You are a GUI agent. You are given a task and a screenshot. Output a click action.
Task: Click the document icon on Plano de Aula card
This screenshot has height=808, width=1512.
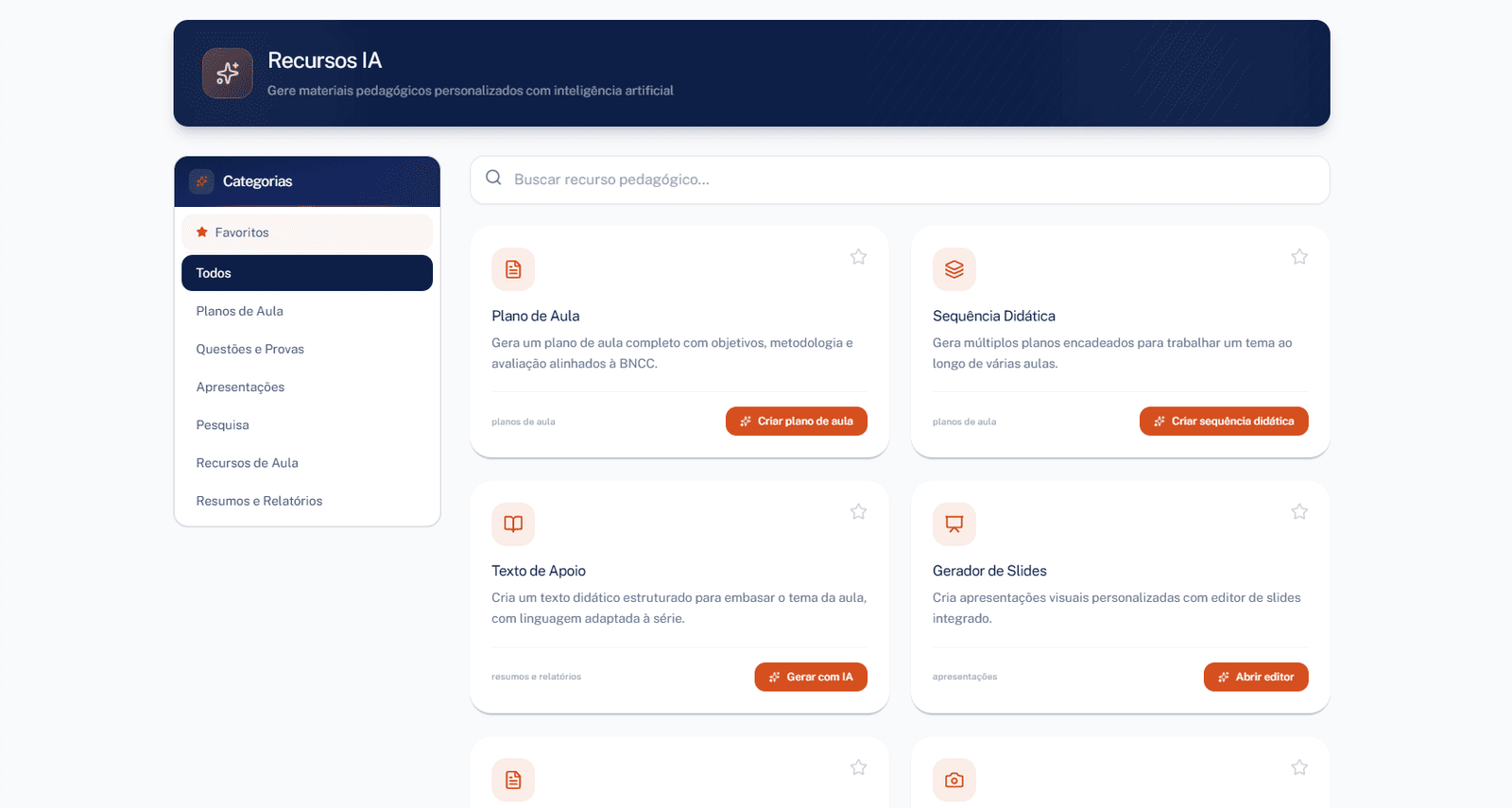[513, 269]
